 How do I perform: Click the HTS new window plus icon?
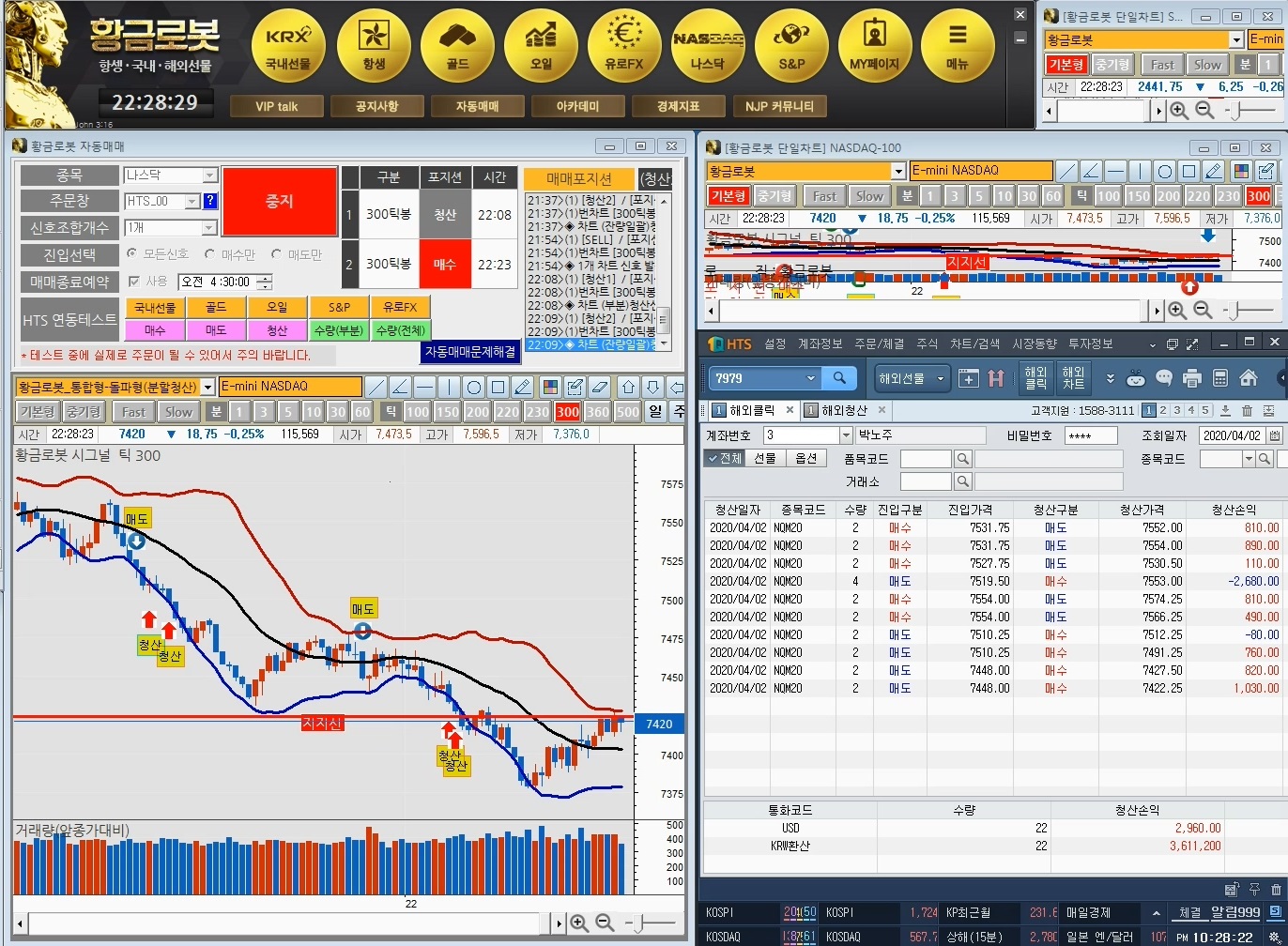point(969,378)
